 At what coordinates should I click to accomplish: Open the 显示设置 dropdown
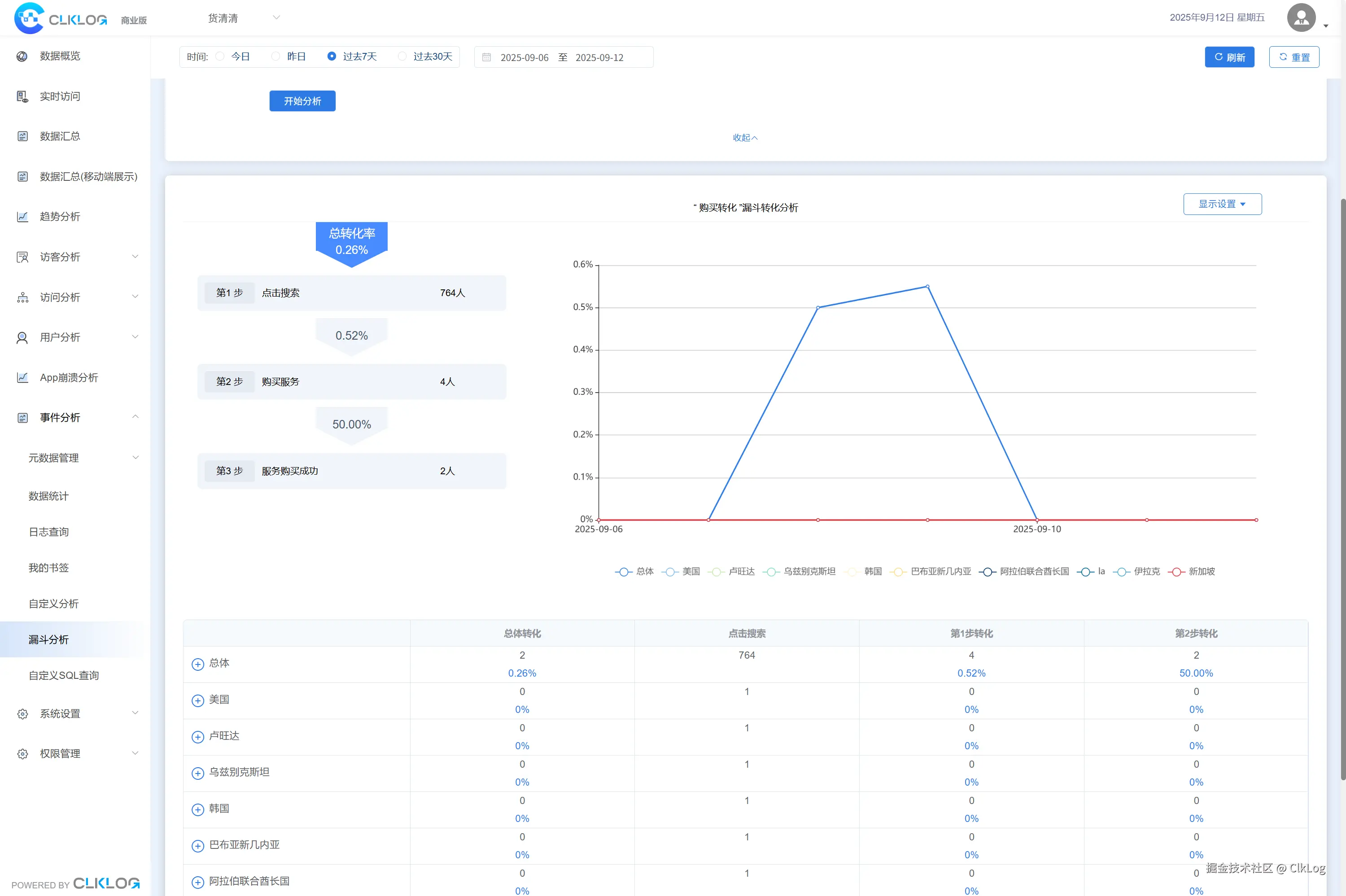(x=1222, y=204)
